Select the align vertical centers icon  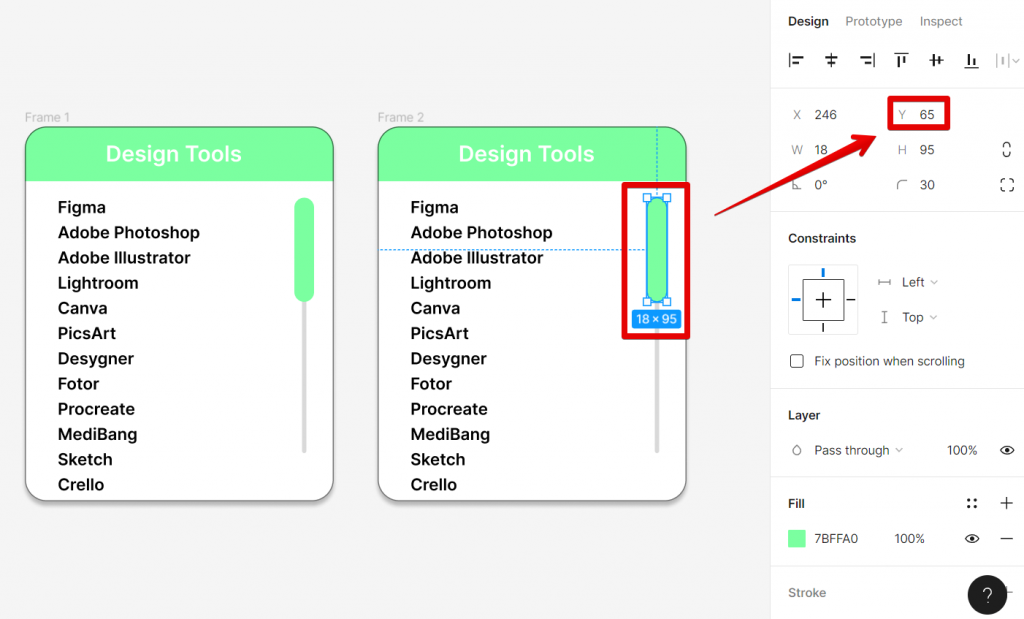936,60
